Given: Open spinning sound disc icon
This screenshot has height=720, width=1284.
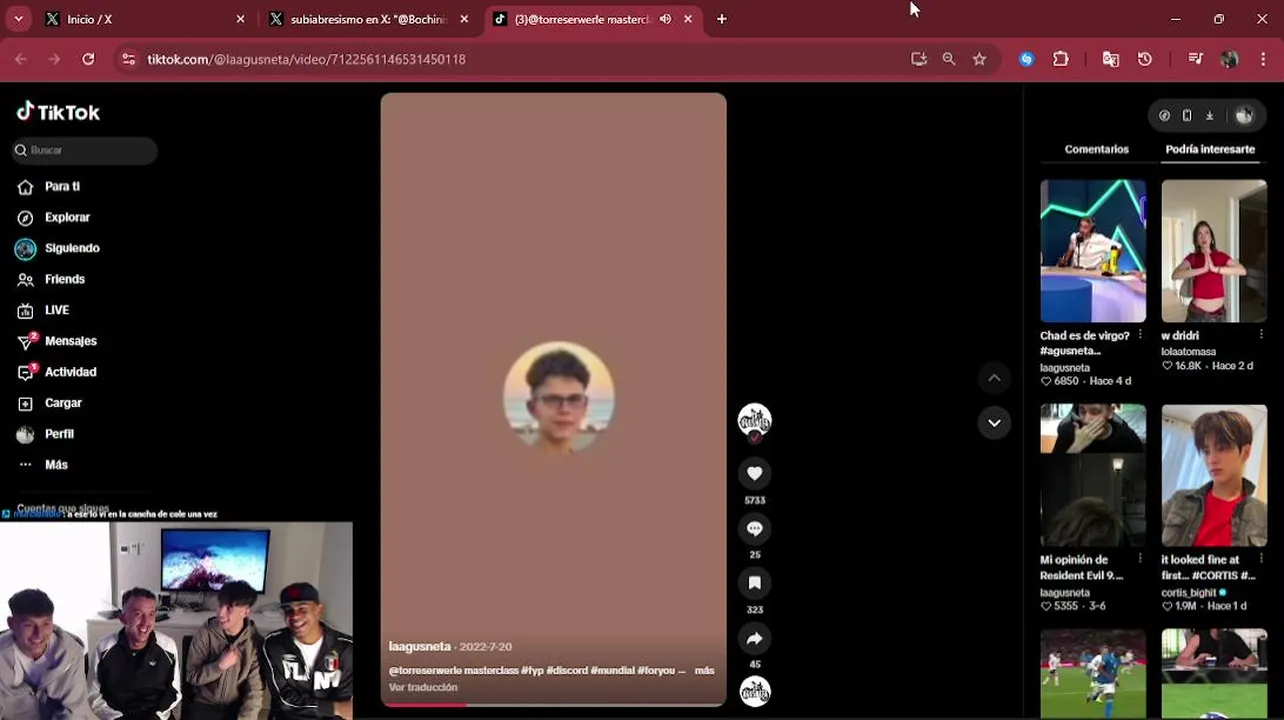Looking at the screenshot, I should (754, 691).
